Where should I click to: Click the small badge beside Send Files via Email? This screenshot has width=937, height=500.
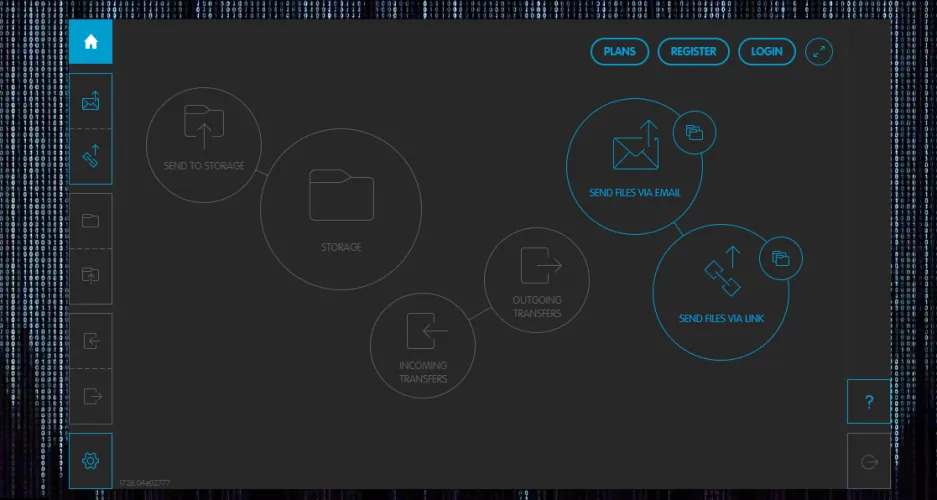tap(694, 133)
